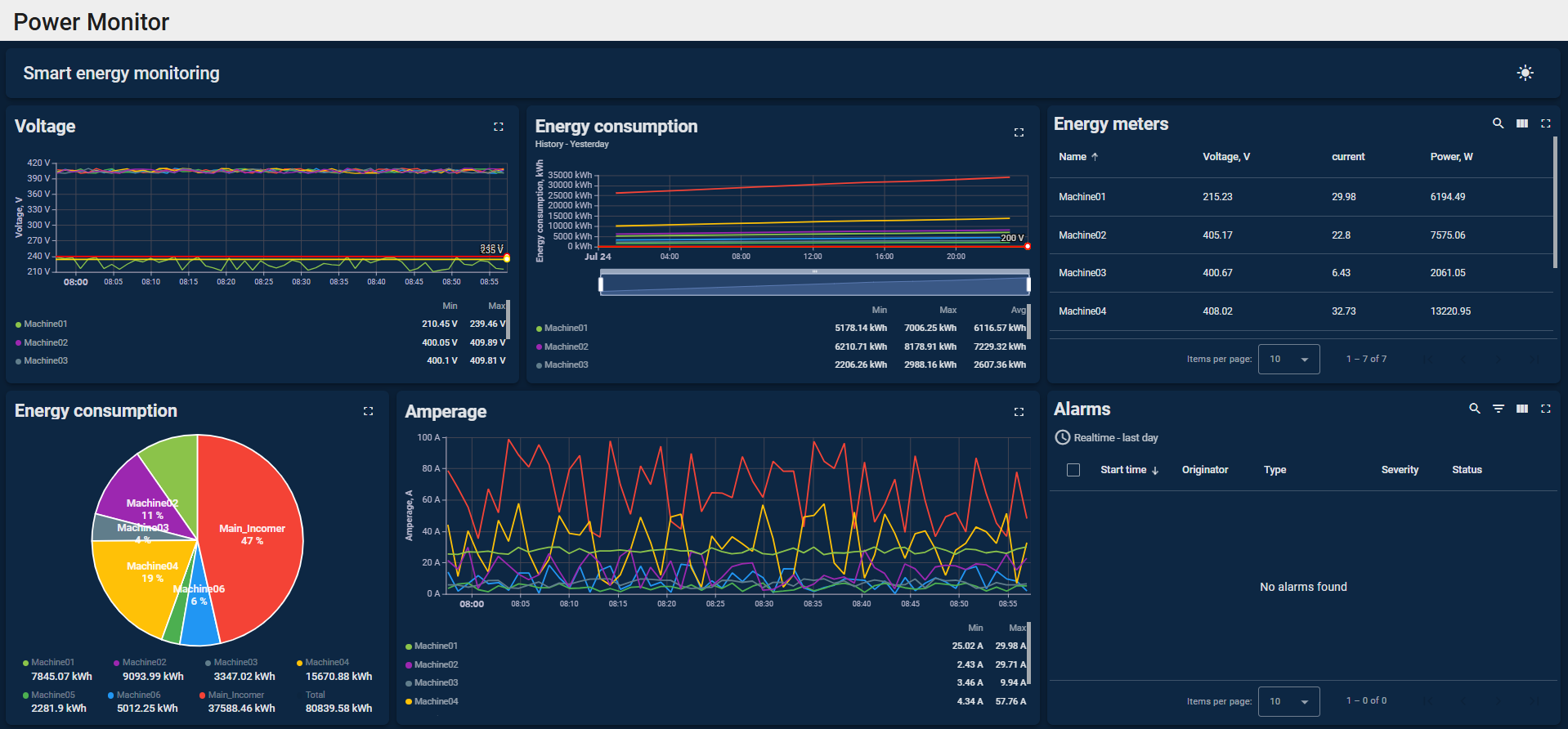
Task: Sort Energy meters by Name column
Action: [1073, 157]
